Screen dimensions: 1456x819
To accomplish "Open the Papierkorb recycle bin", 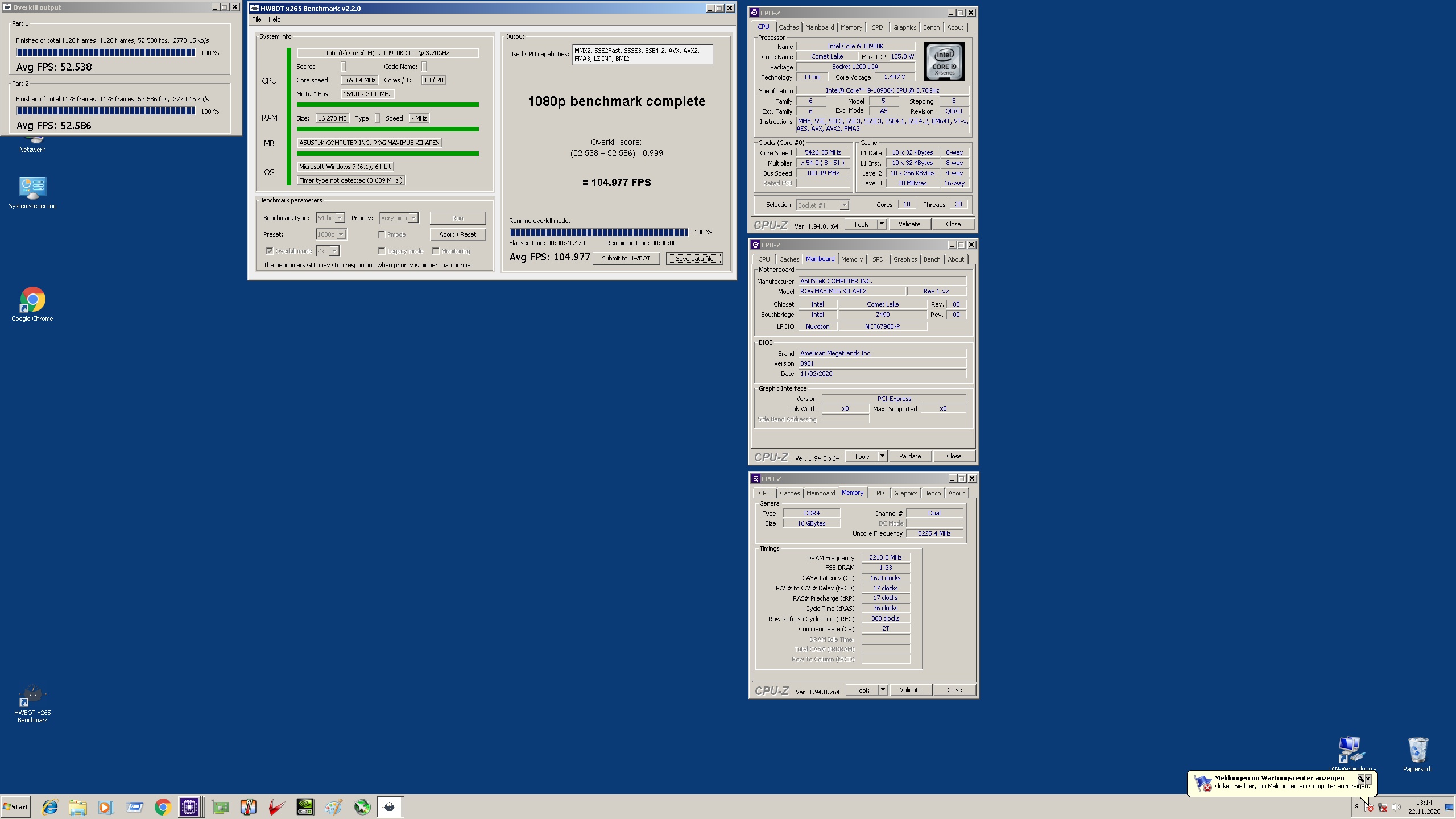I will [x=1417, y=754].
